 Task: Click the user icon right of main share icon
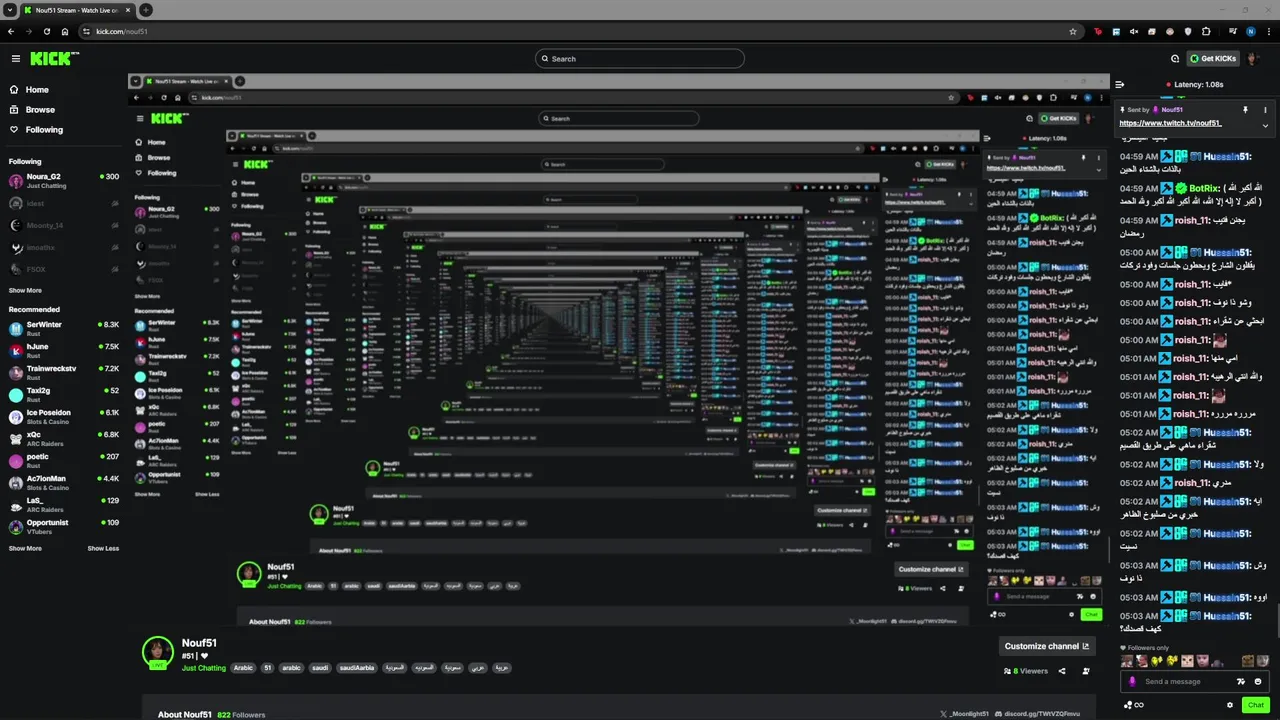[x=1086, y=671]
